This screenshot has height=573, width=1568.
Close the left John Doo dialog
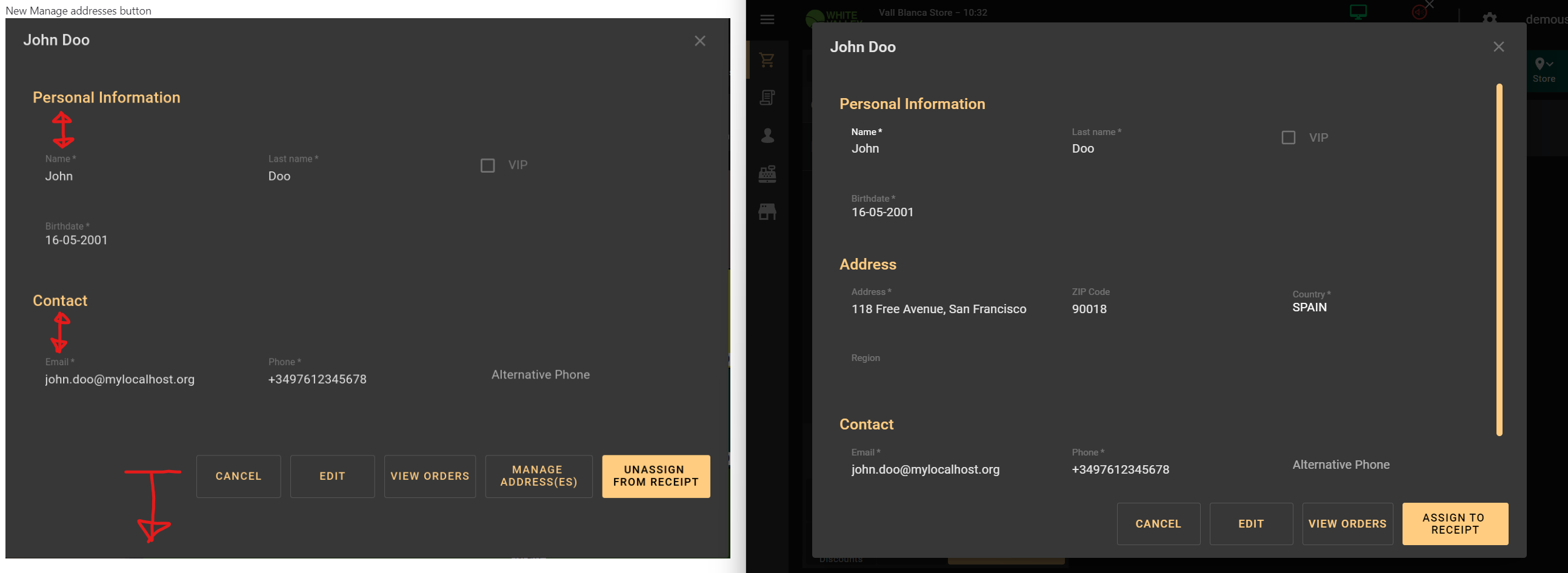(700, 41)
